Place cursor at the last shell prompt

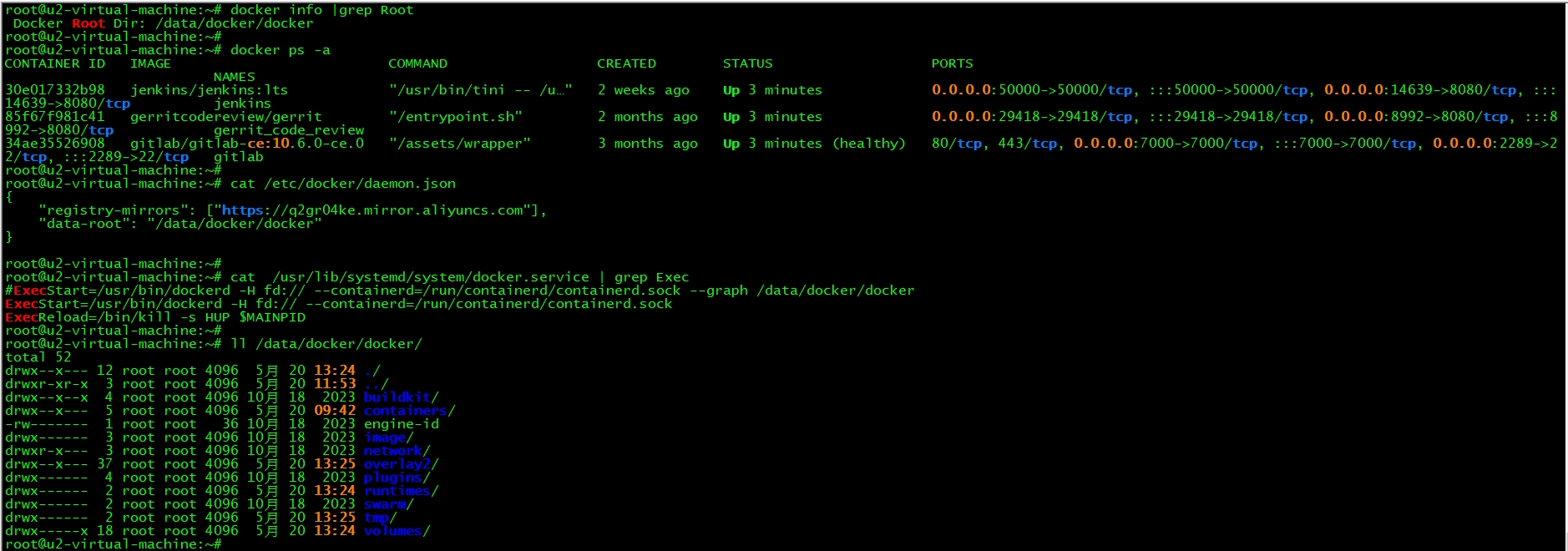coord(227,544)
